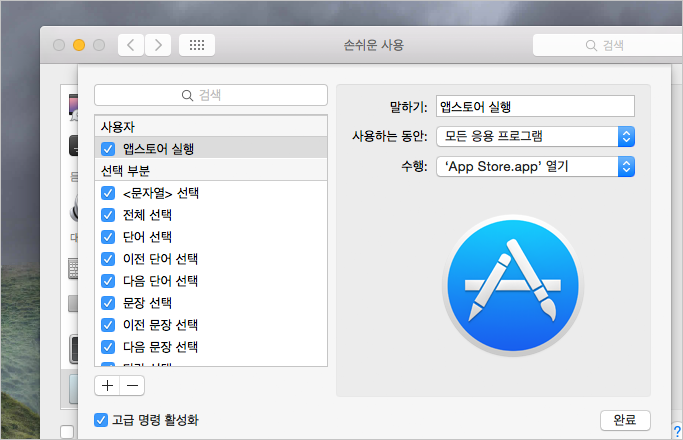Select the 전체 선택 row text
683x440 pixels.
[x=147, y=215]
